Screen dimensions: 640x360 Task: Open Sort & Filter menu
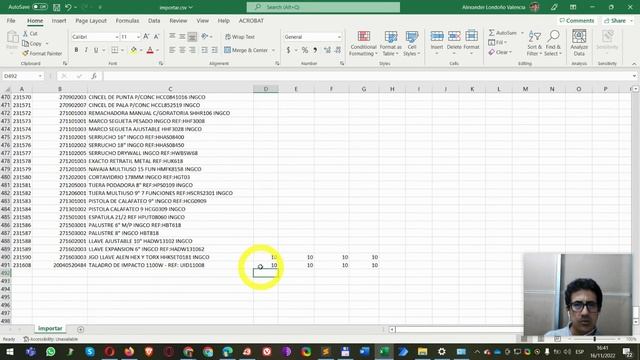[x=533, y=43]
